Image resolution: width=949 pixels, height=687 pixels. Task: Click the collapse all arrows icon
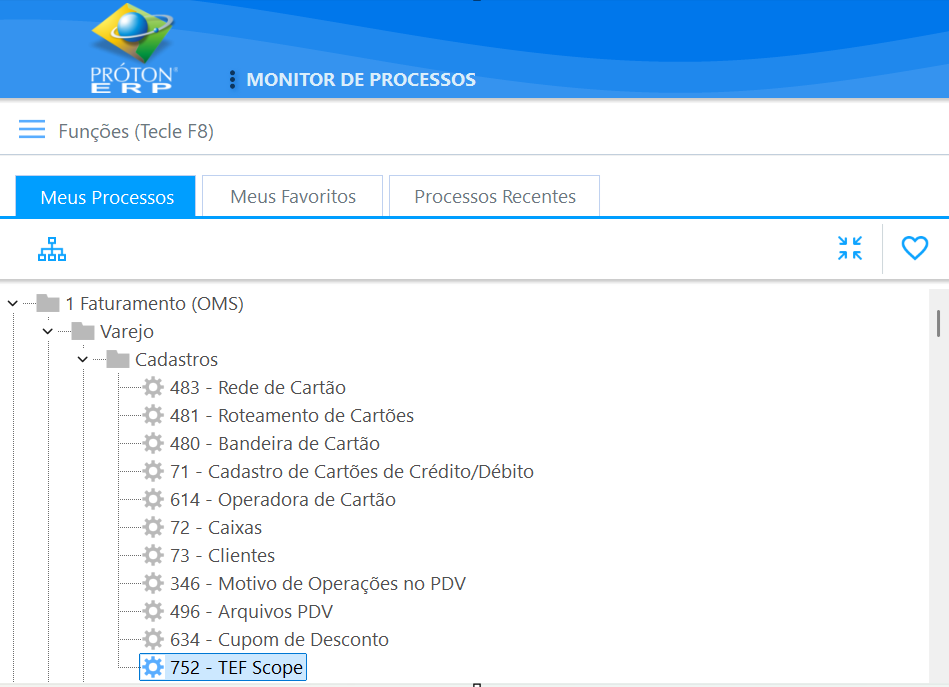point(849,248)
